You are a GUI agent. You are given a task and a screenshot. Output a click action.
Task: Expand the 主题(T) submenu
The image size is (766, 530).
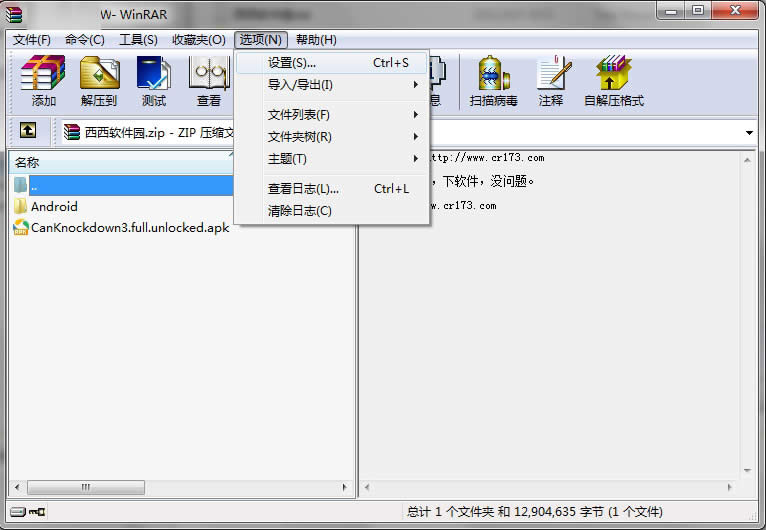point(332,159)
